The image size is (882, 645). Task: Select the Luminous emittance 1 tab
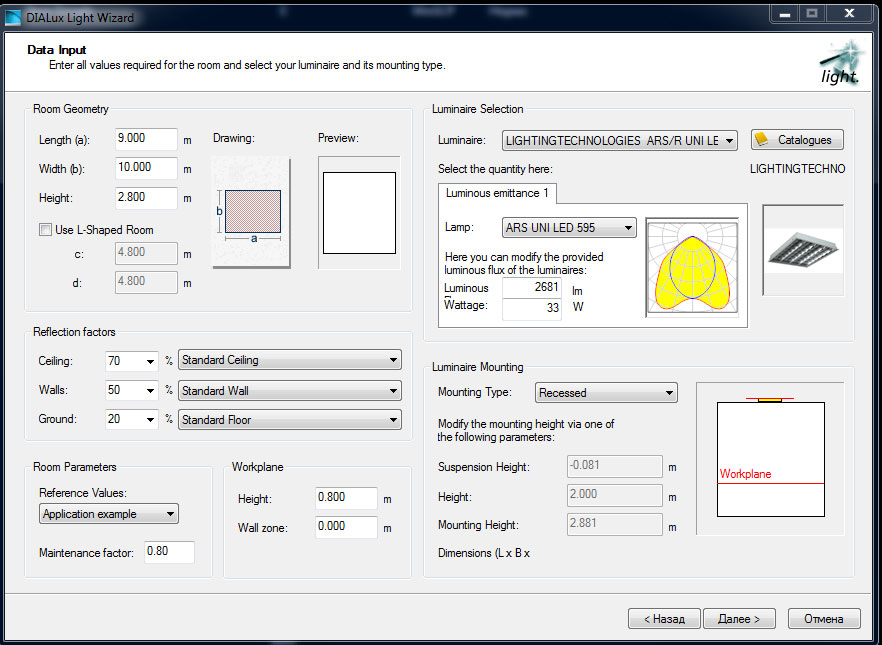[x=497, y=193]
